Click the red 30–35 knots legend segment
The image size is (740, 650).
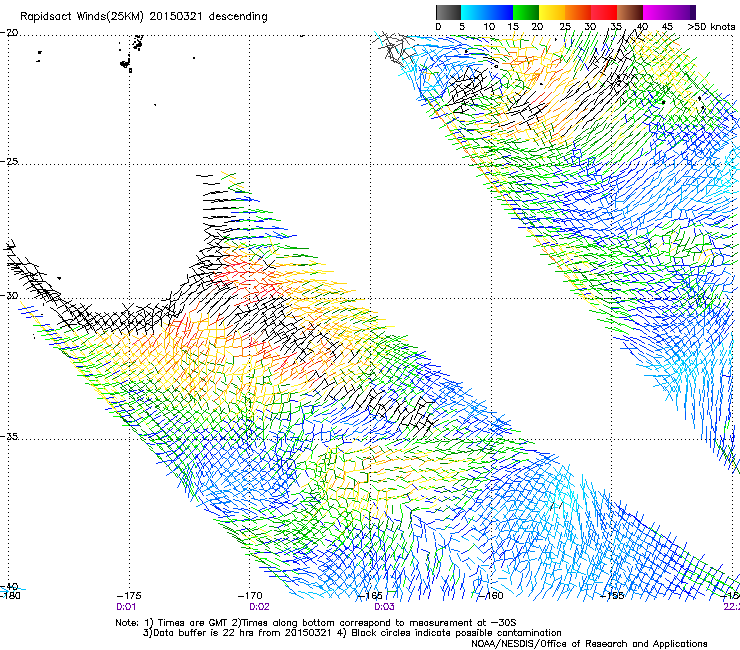(x=604, y=12)
